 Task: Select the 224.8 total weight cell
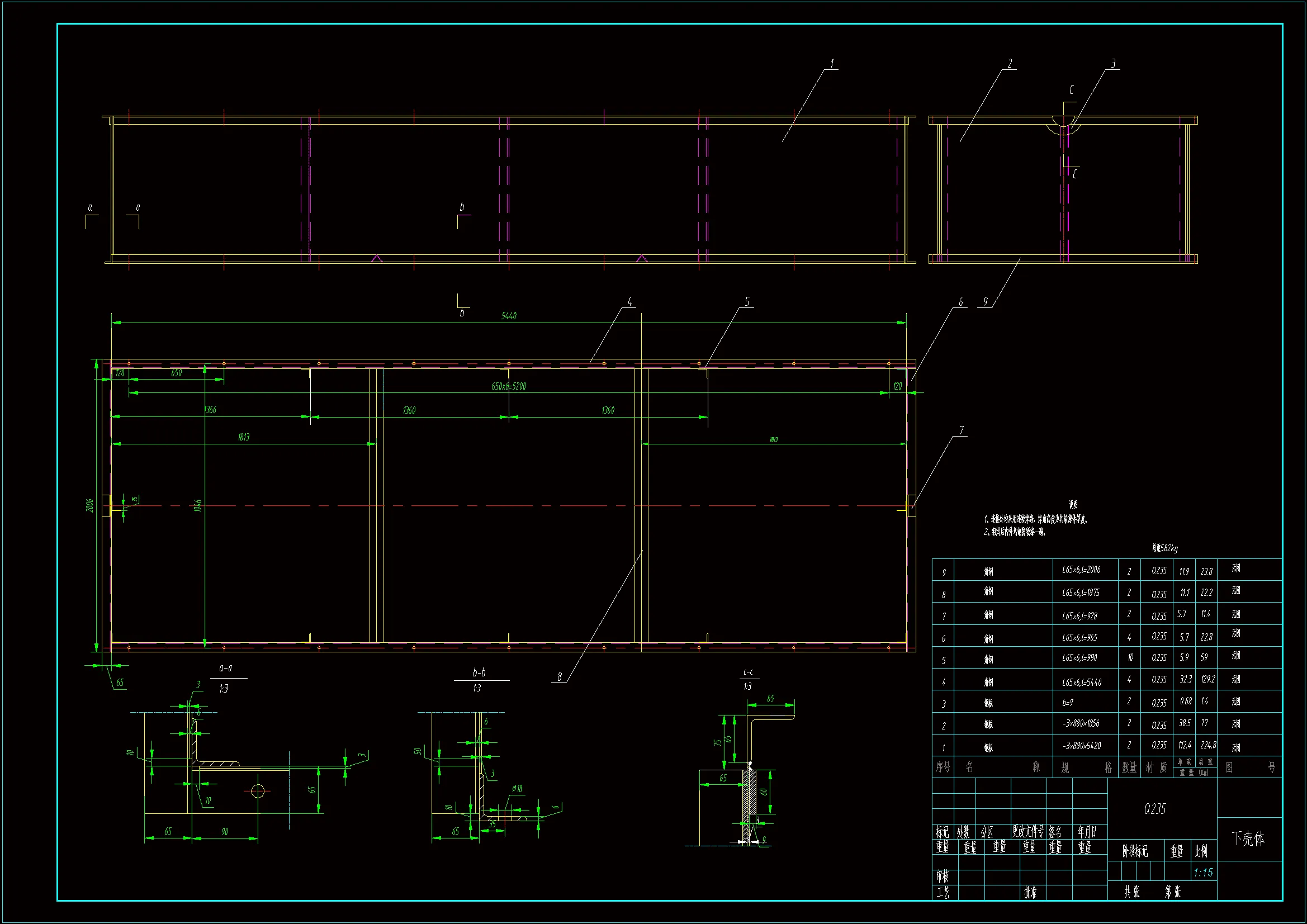pyautogui.click(x=1208, y=745)
